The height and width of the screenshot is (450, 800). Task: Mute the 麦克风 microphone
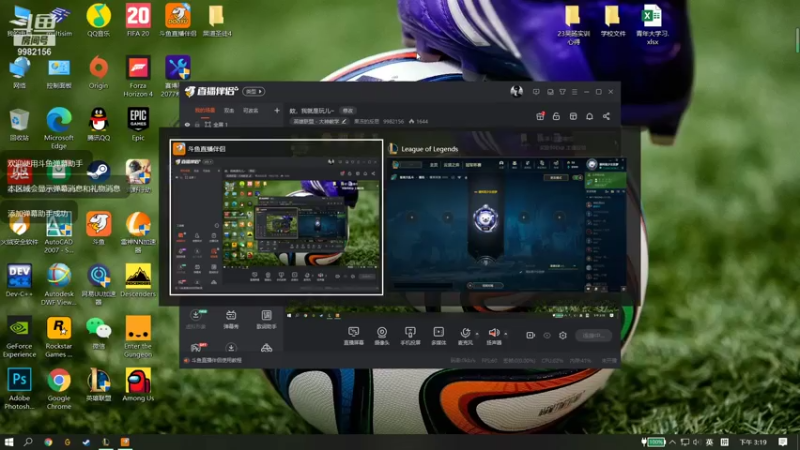tap(465, 336)
